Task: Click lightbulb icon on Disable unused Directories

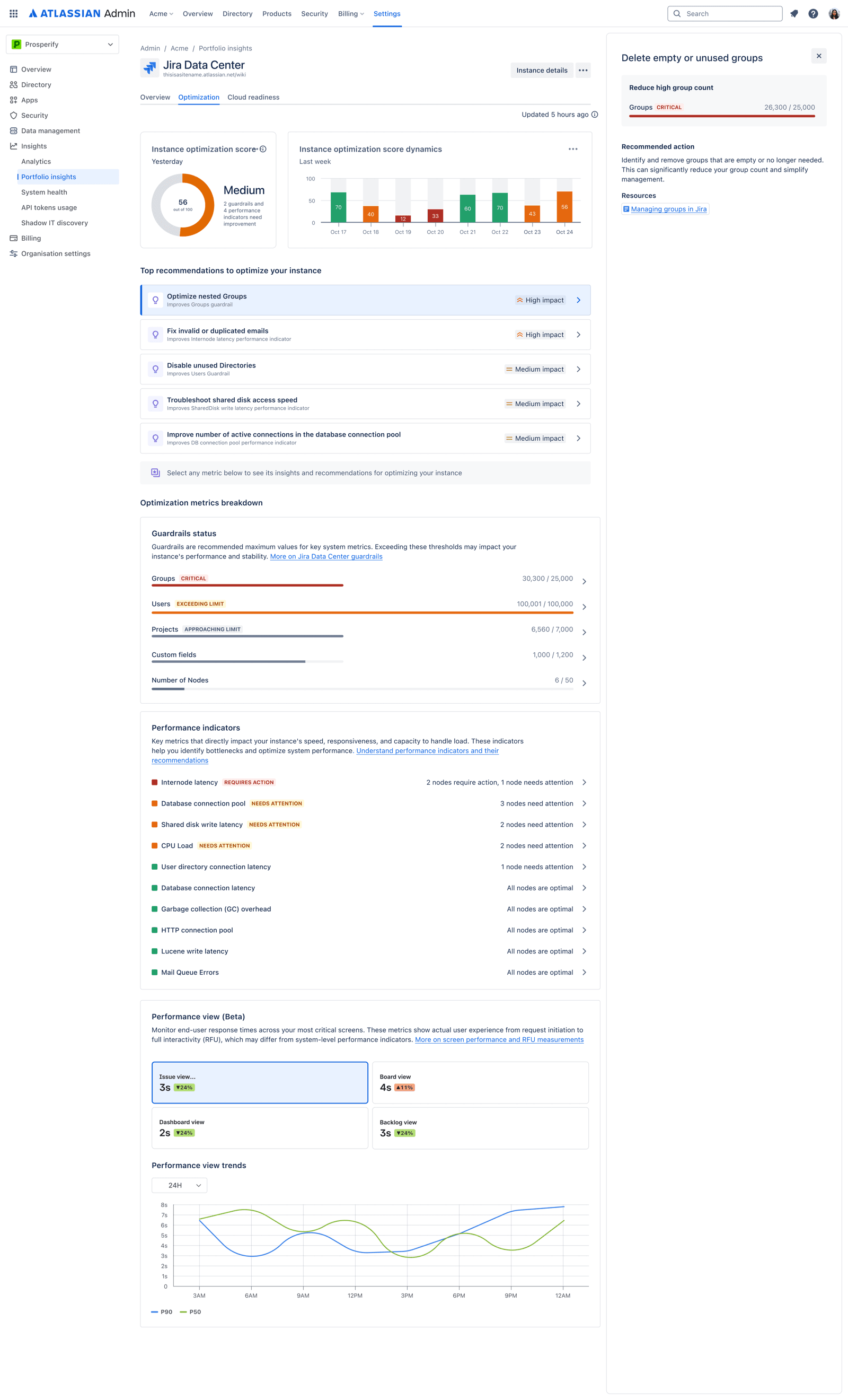Action: click(x=155, y=369)
